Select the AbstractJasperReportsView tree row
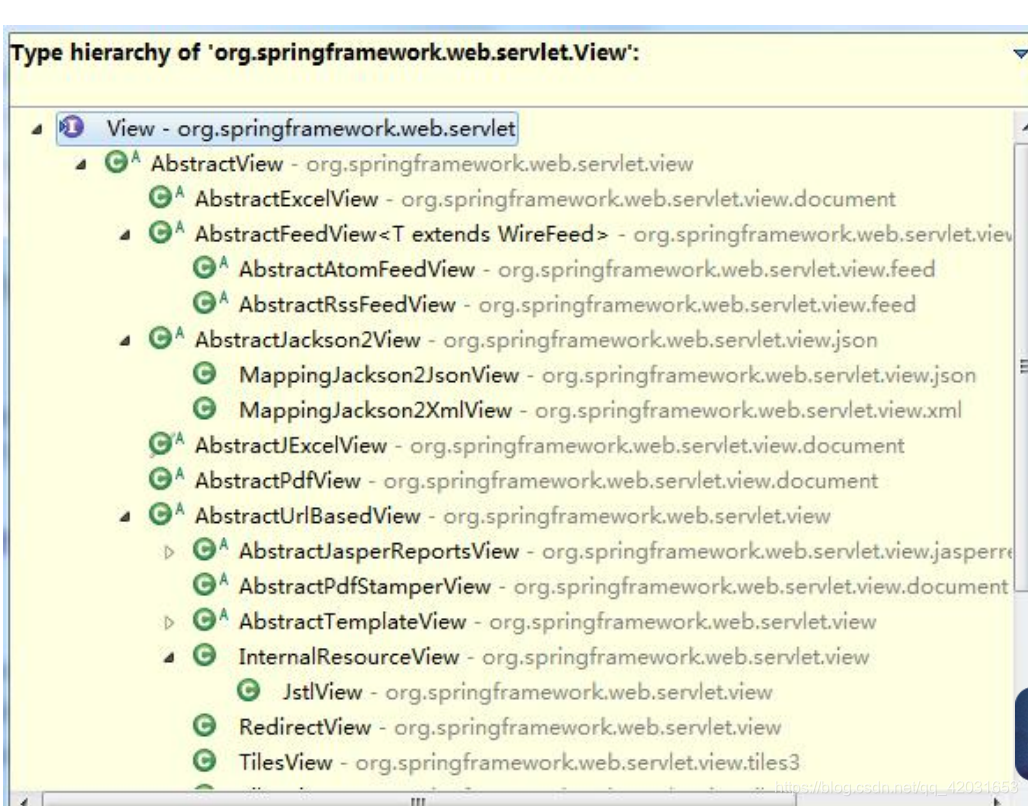Viewport: 1028px width, 806px height. 603,551
